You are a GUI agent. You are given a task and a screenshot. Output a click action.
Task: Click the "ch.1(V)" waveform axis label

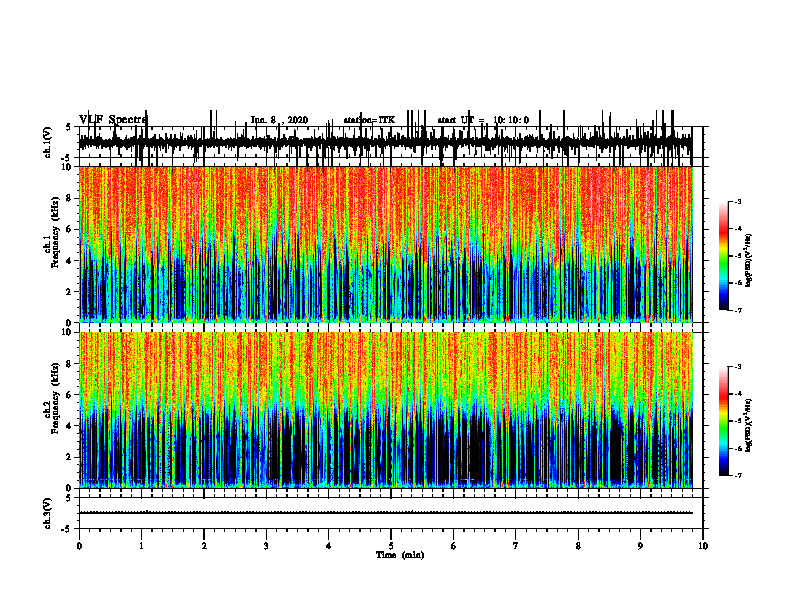48,142
